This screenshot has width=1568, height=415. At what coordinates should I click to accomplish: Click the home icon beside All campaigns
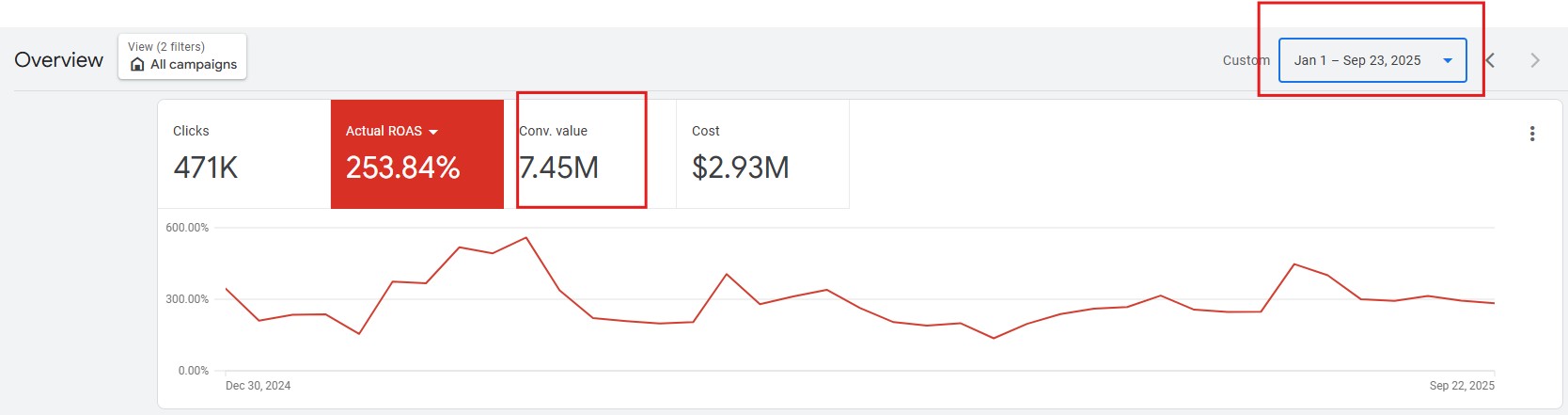coord(137,64)
